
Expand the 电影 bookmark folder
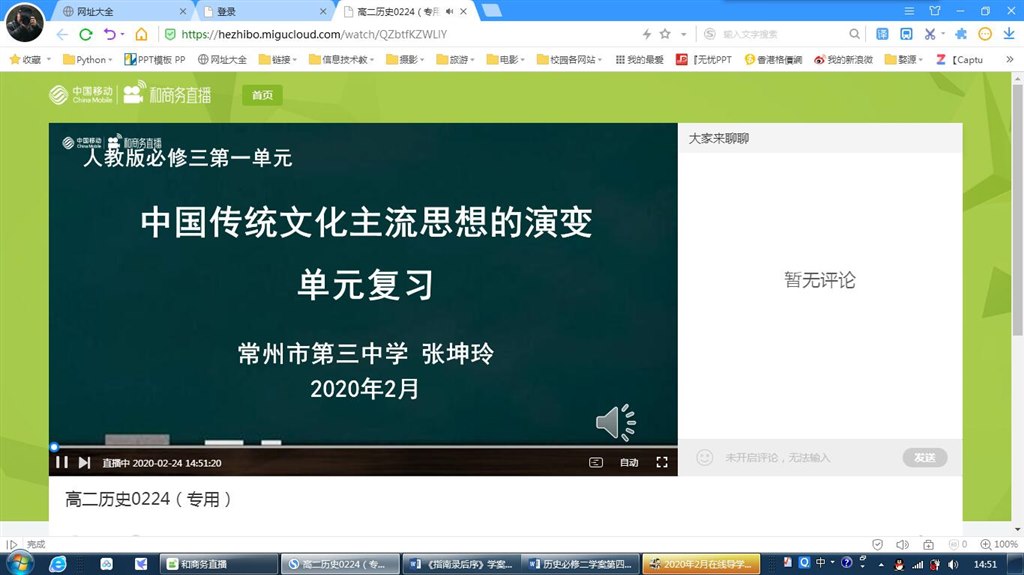(x=505, y=59)
